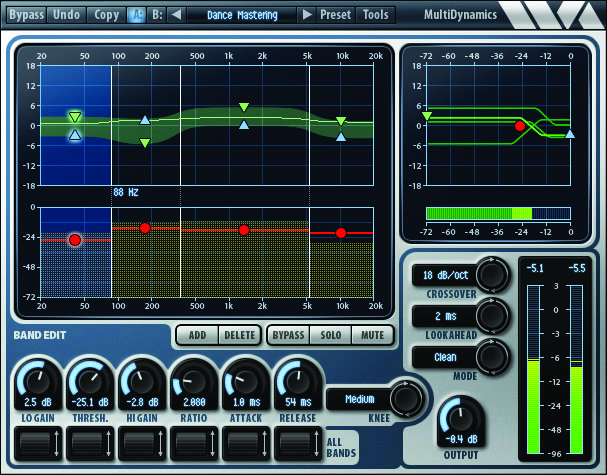Image resolution: width=607 pixels, height=475 pixels.
Task: Click the THRESH. knob
Action: tap(90, 382)
